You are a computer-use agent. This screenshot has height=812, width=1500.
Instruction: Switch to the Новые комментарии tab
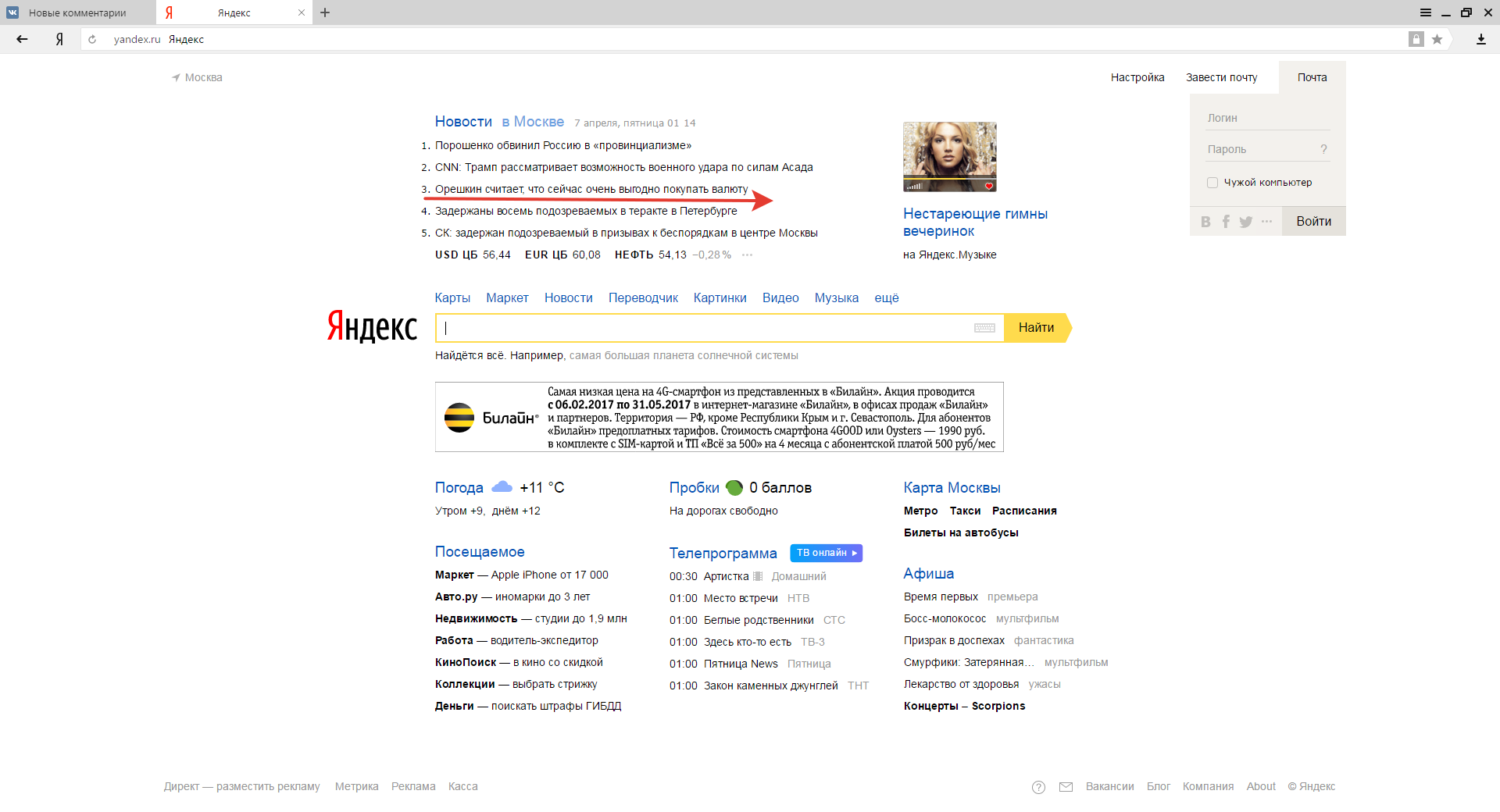click(78, 12)
